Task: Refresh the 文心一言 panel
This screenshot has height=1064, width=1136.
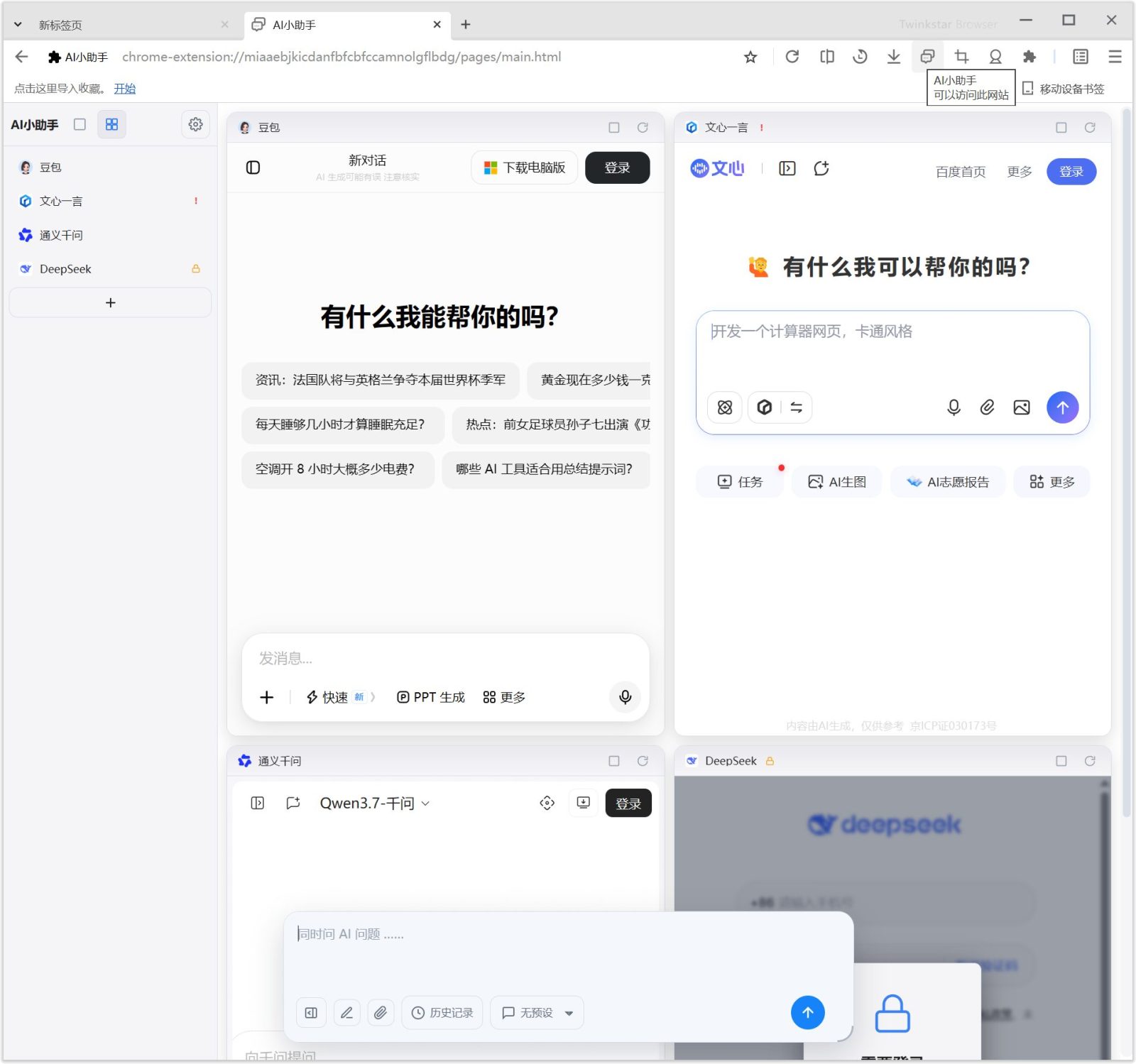Action: pos(1090,128)
